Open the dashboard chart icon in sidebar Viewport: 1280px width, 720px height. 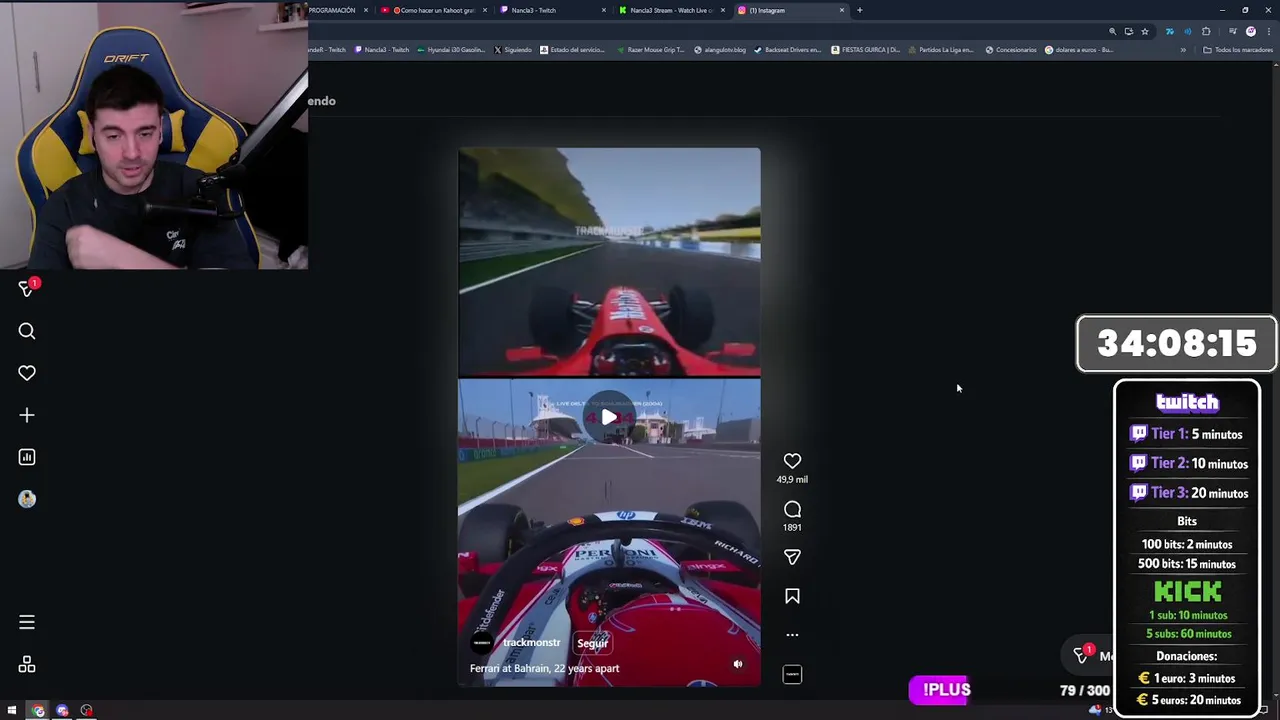[27, 457]
